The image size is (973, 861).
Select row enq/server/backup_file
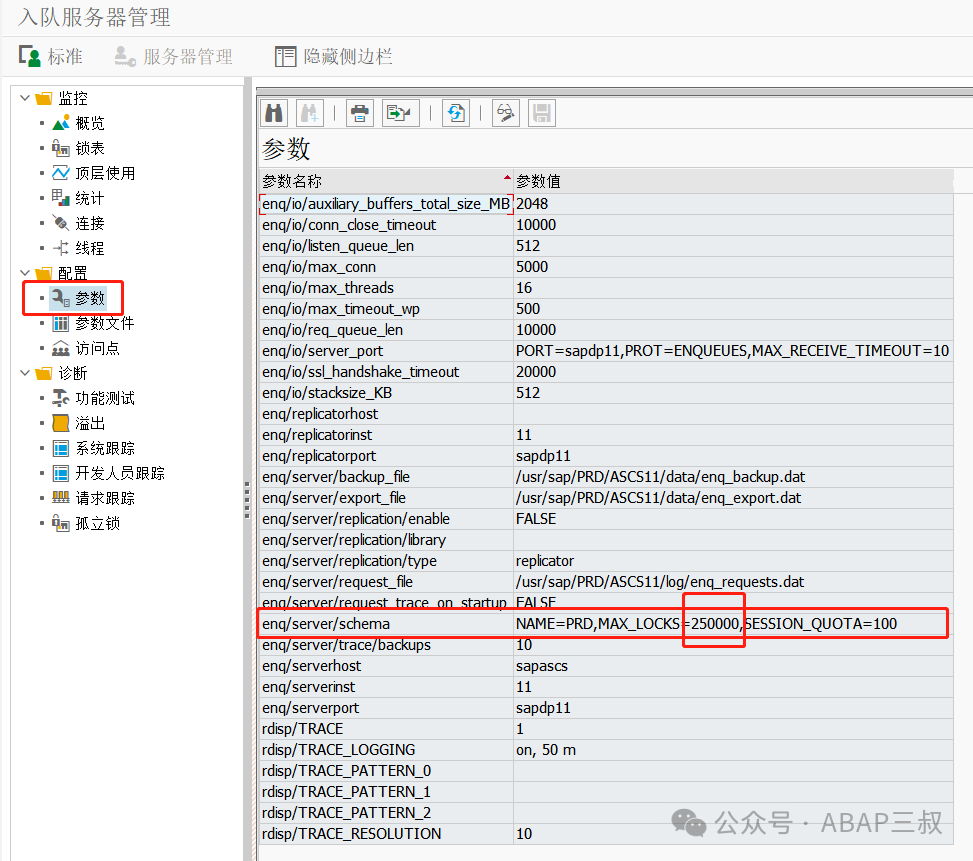(606, 477)
